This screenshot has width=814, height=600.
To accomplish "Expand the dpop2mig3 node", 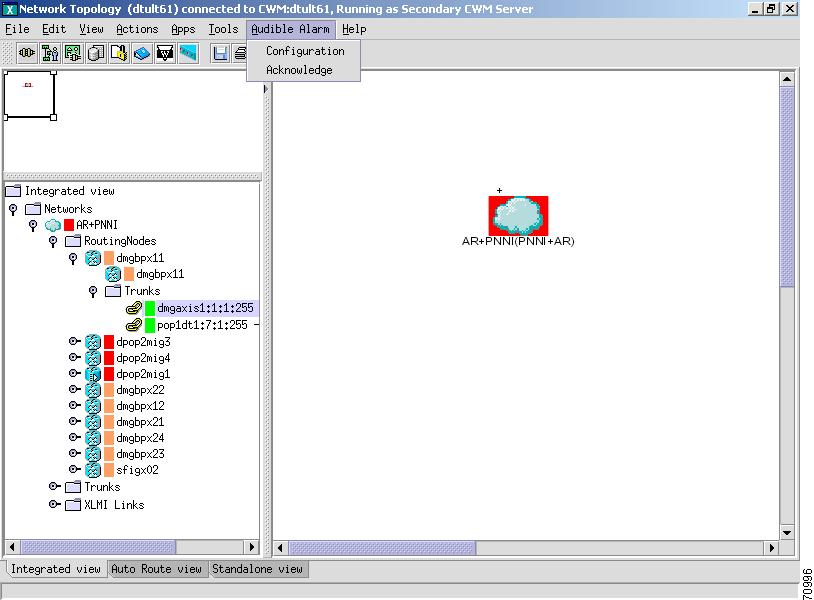I will click(75, 342).
